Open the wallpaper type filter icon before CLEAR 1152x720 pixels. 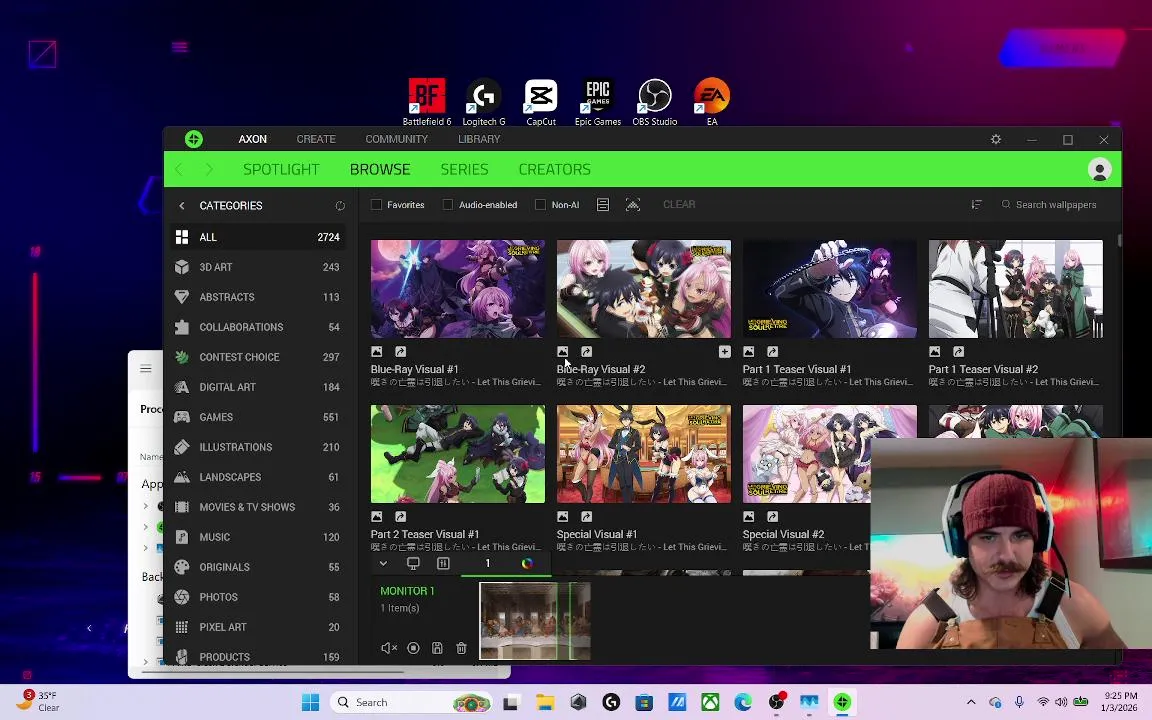pyautogui.click(x=633, y=205)
